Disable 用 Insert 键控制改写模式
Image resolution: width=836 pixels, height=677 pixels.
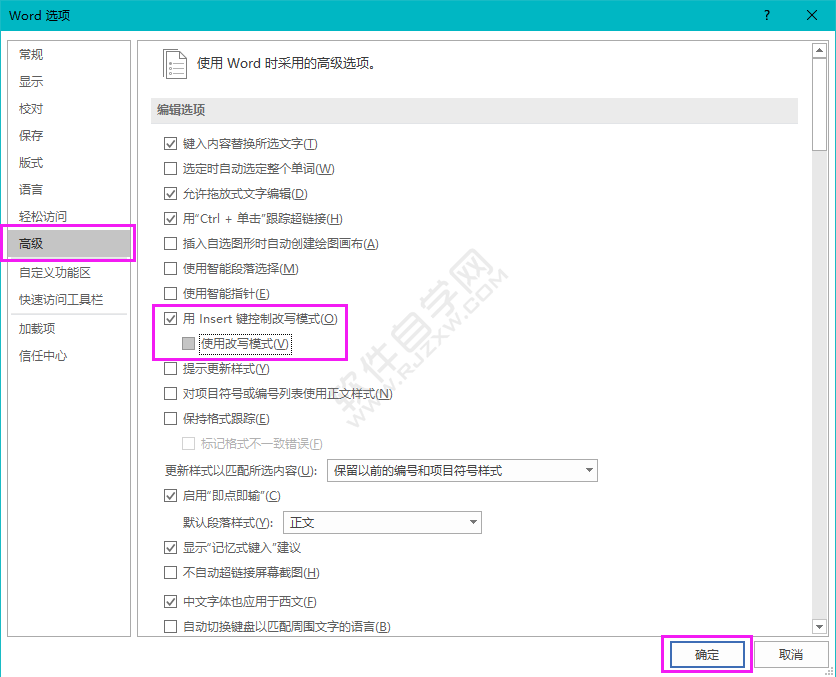[x=171, y=318]
